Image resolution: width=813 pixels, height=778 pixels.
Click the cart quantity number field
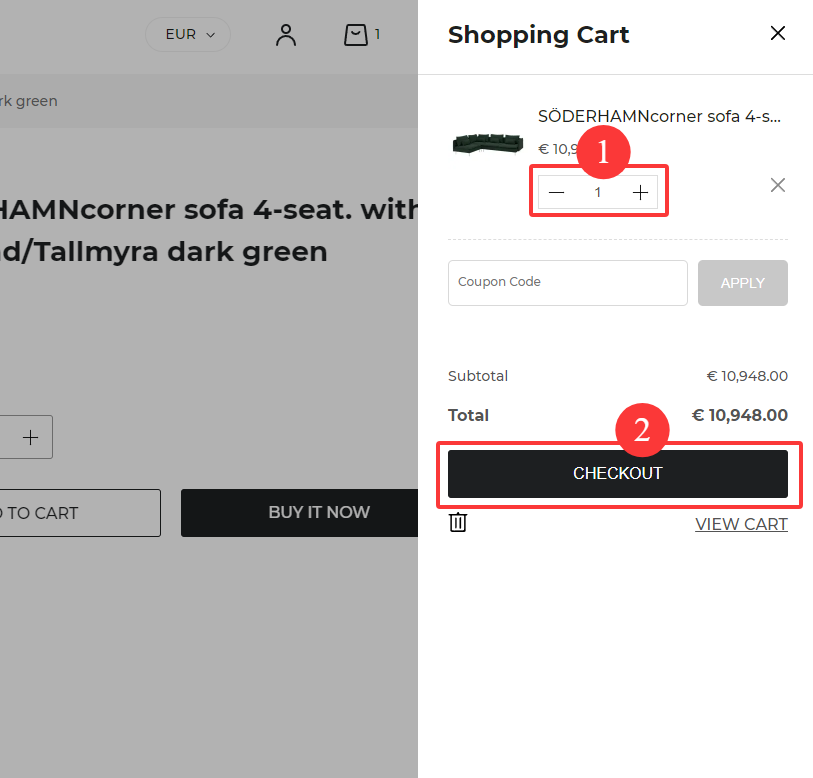(x=598, y=192)
